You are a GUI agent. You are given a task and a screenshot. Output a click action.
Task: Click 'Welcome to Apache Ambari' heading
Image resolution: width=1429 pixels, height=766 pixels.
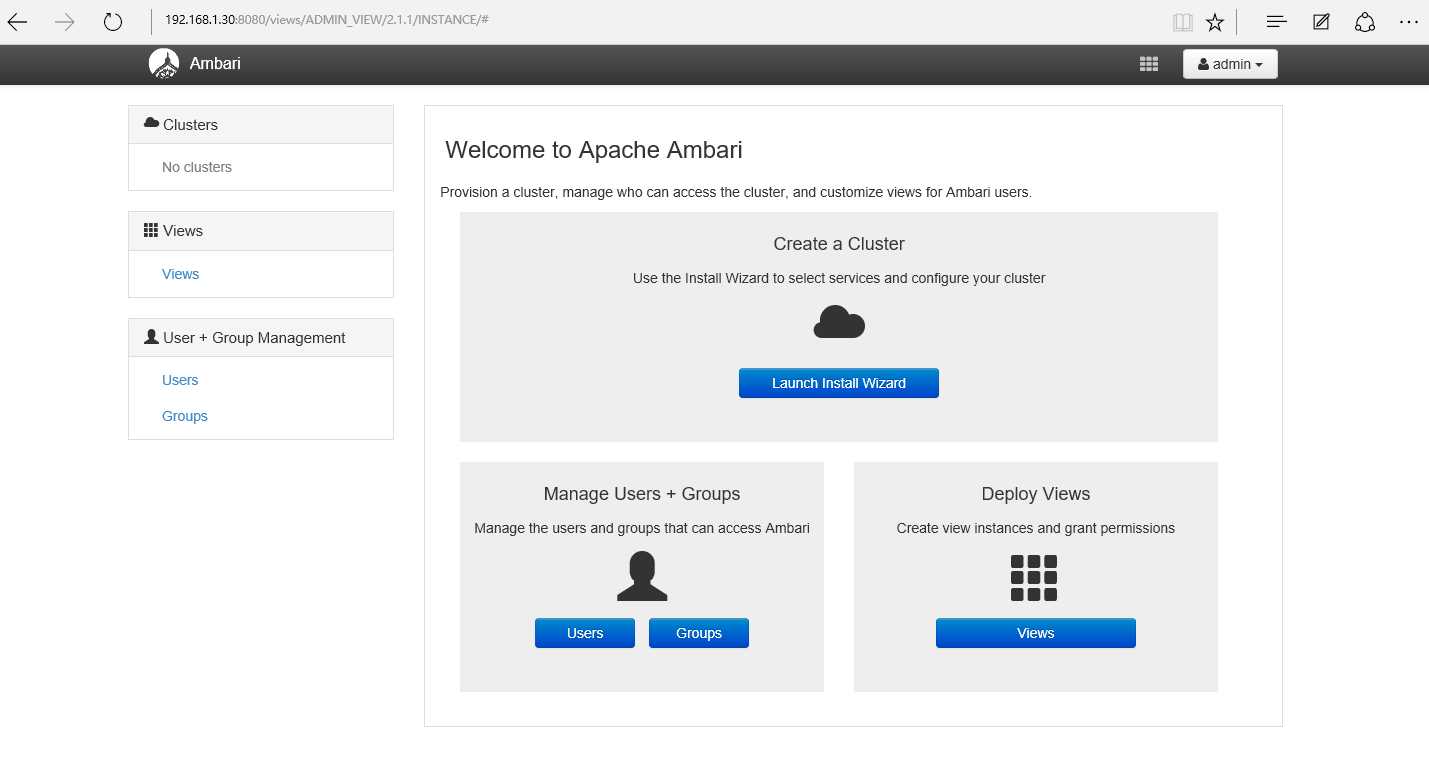pos(594,150)
